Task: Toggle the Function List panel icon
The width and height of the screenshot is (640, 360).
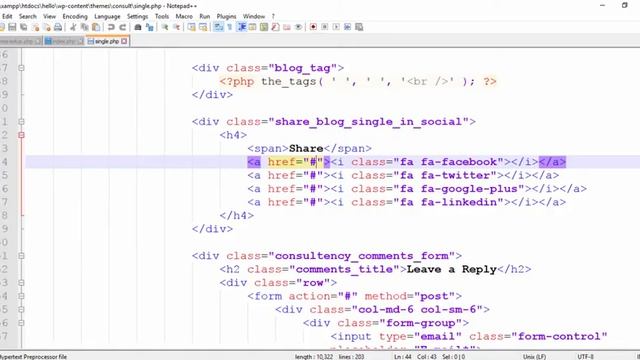Action: point(276,27)
